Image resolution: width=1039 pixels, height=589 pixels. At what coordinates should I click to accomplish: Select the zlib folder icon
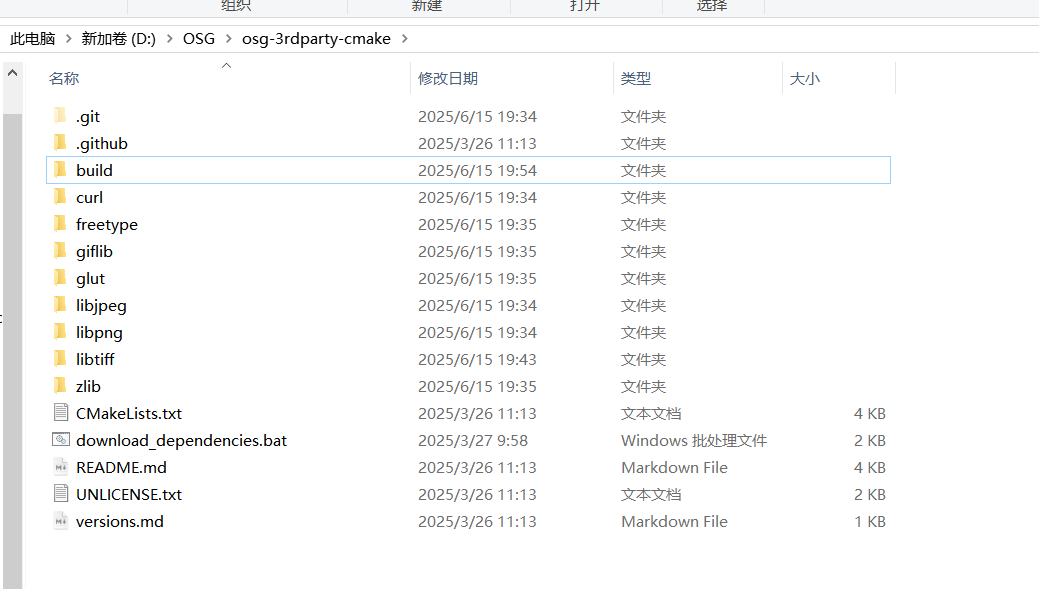pos(61,386)
